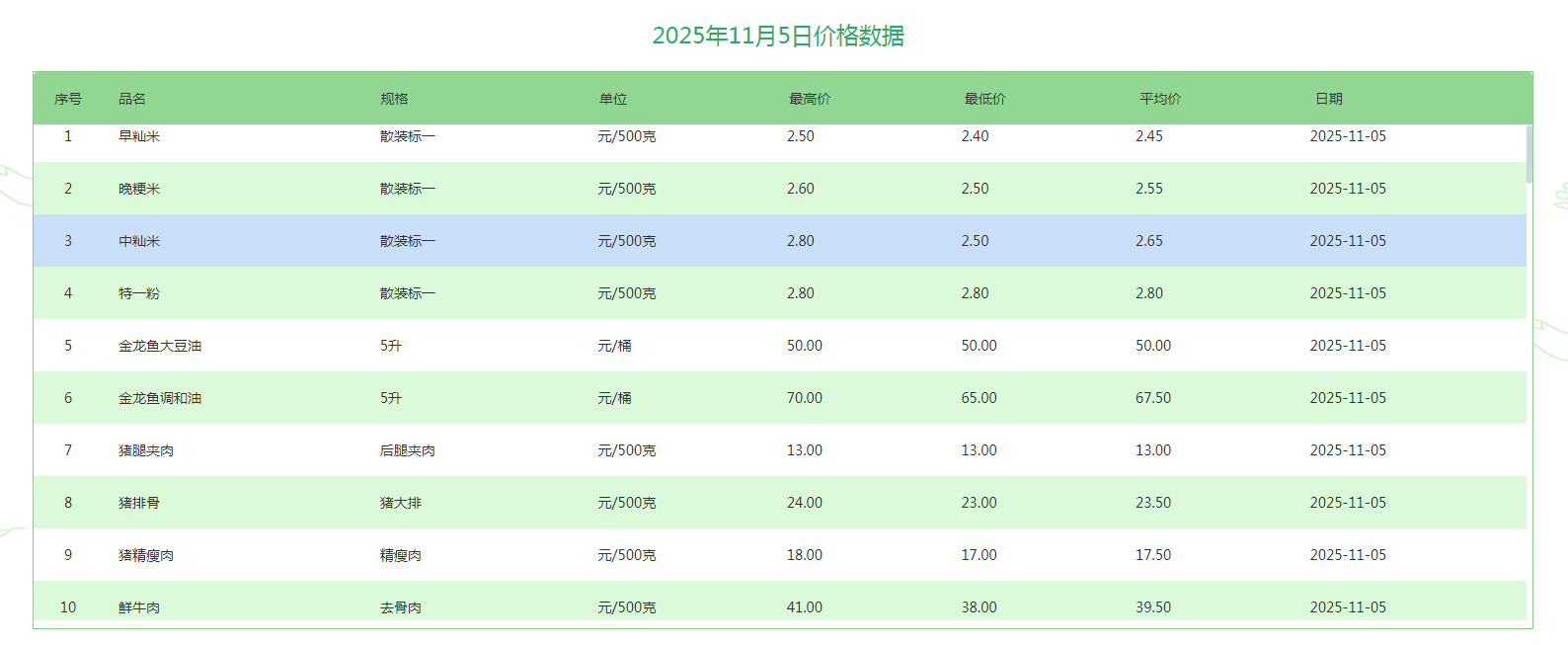Click the 平均价 column header
The image size is (1568, 645).
pos(1160,99)
